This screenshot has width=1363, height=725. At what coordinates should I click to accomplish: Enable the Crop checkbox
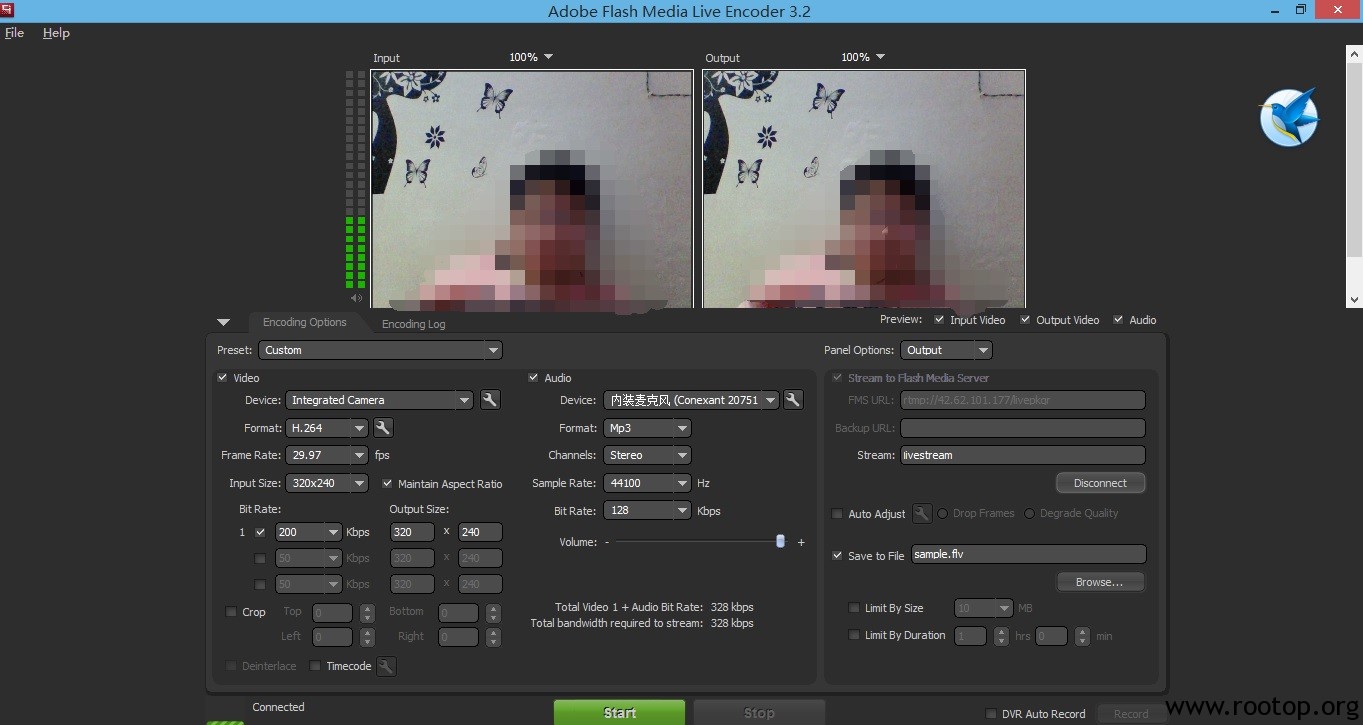(x=231, y=612)
